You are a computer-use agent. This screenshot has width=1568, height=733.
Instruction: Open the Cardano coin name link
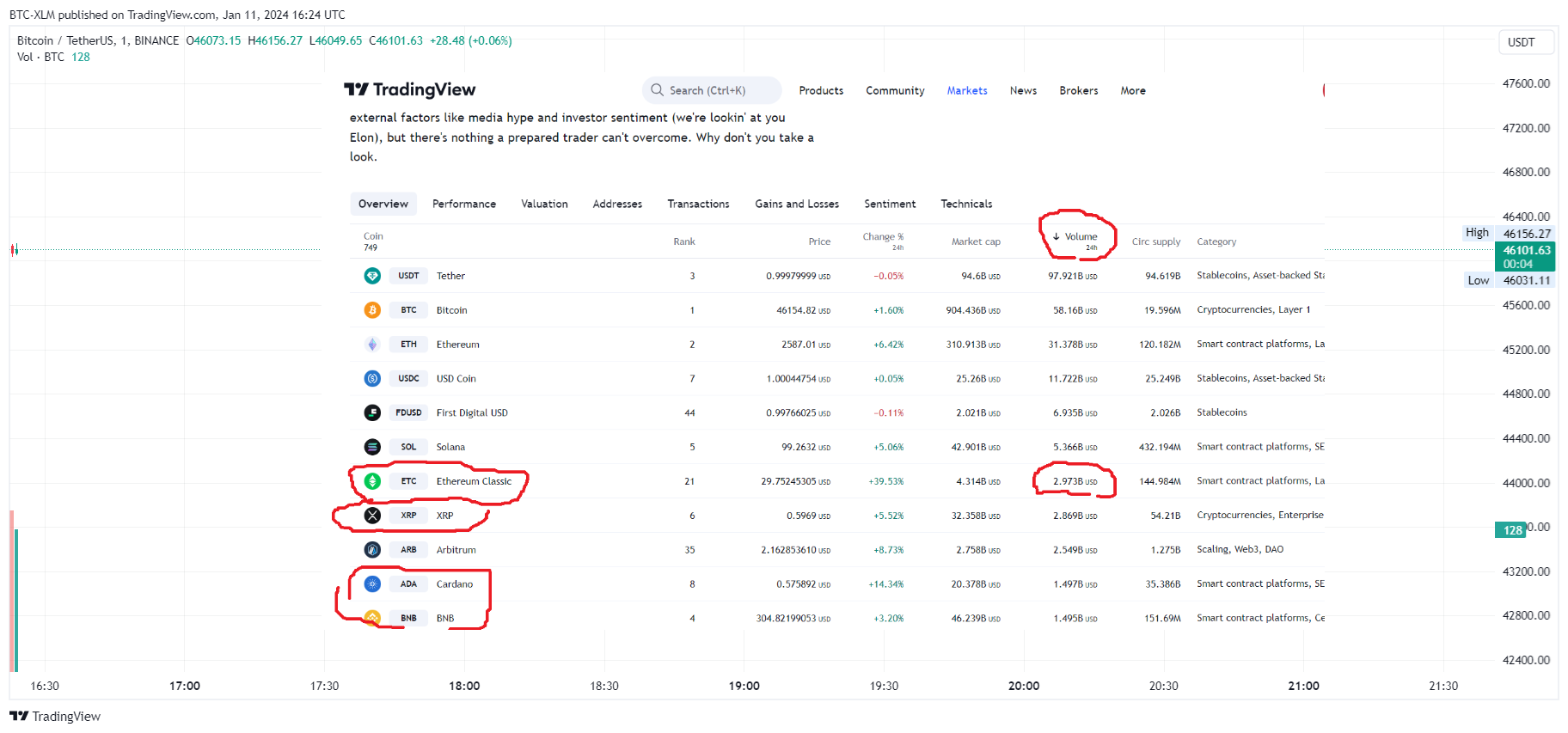coord(455,584)
